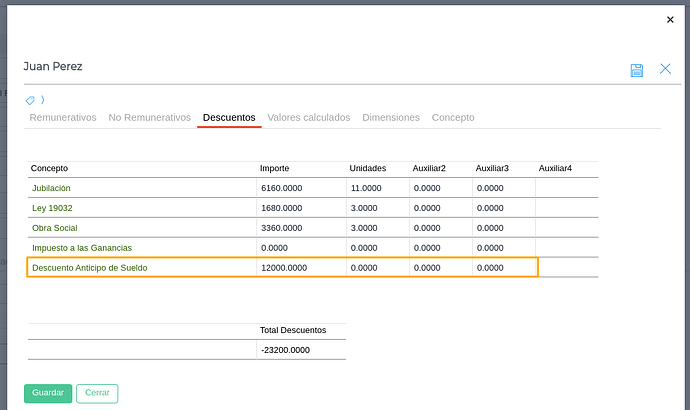Click the Obra Social Unidades cell

(x=376, y=228)
